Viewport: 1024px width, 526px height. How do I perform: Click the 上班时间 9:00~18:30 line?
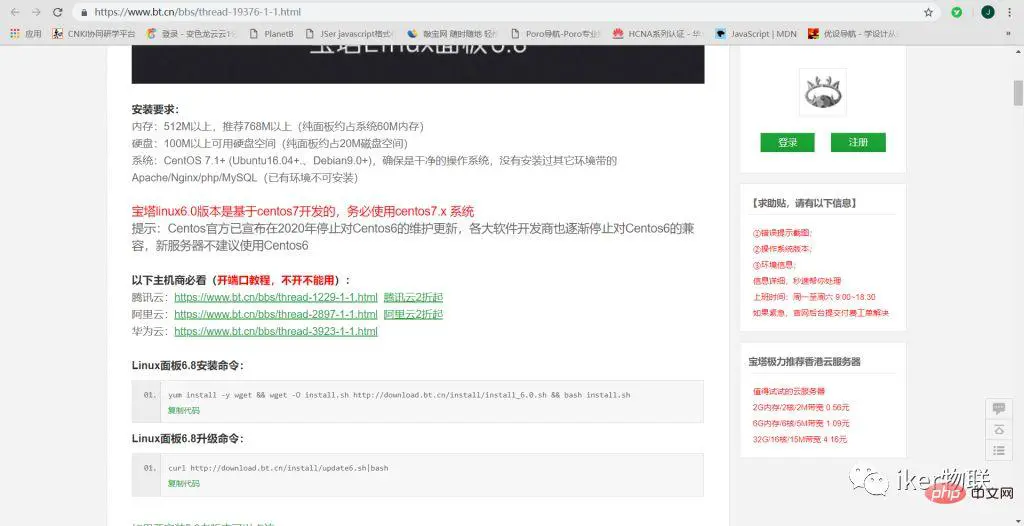click(814, 297)
